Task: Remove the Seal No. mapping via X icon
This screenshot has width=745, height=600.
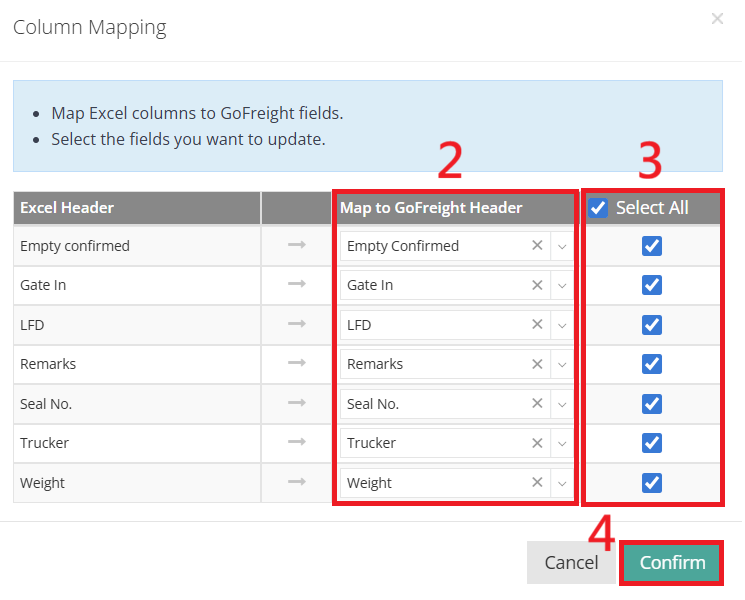Action: 537,403
